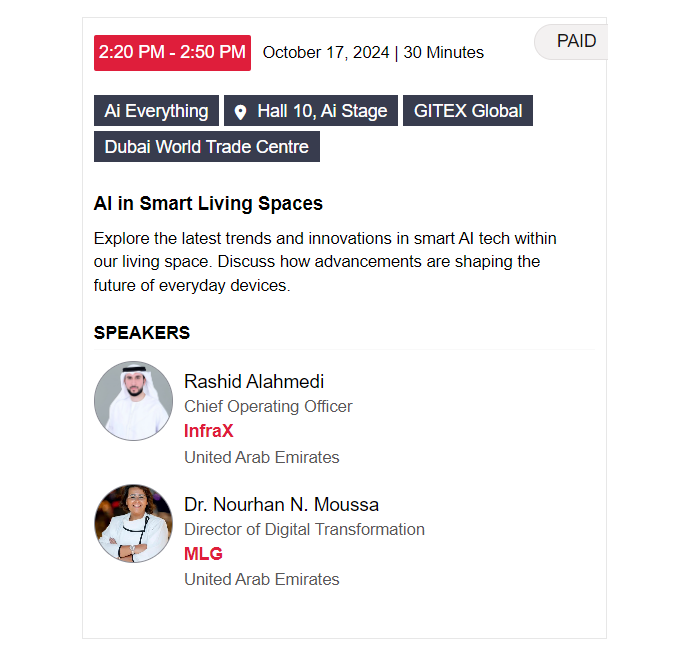This screenshot has width=686, height=655.
Task: Click the name Dr. Nourhan N. Moussa
Action: (x=281, y=504)
